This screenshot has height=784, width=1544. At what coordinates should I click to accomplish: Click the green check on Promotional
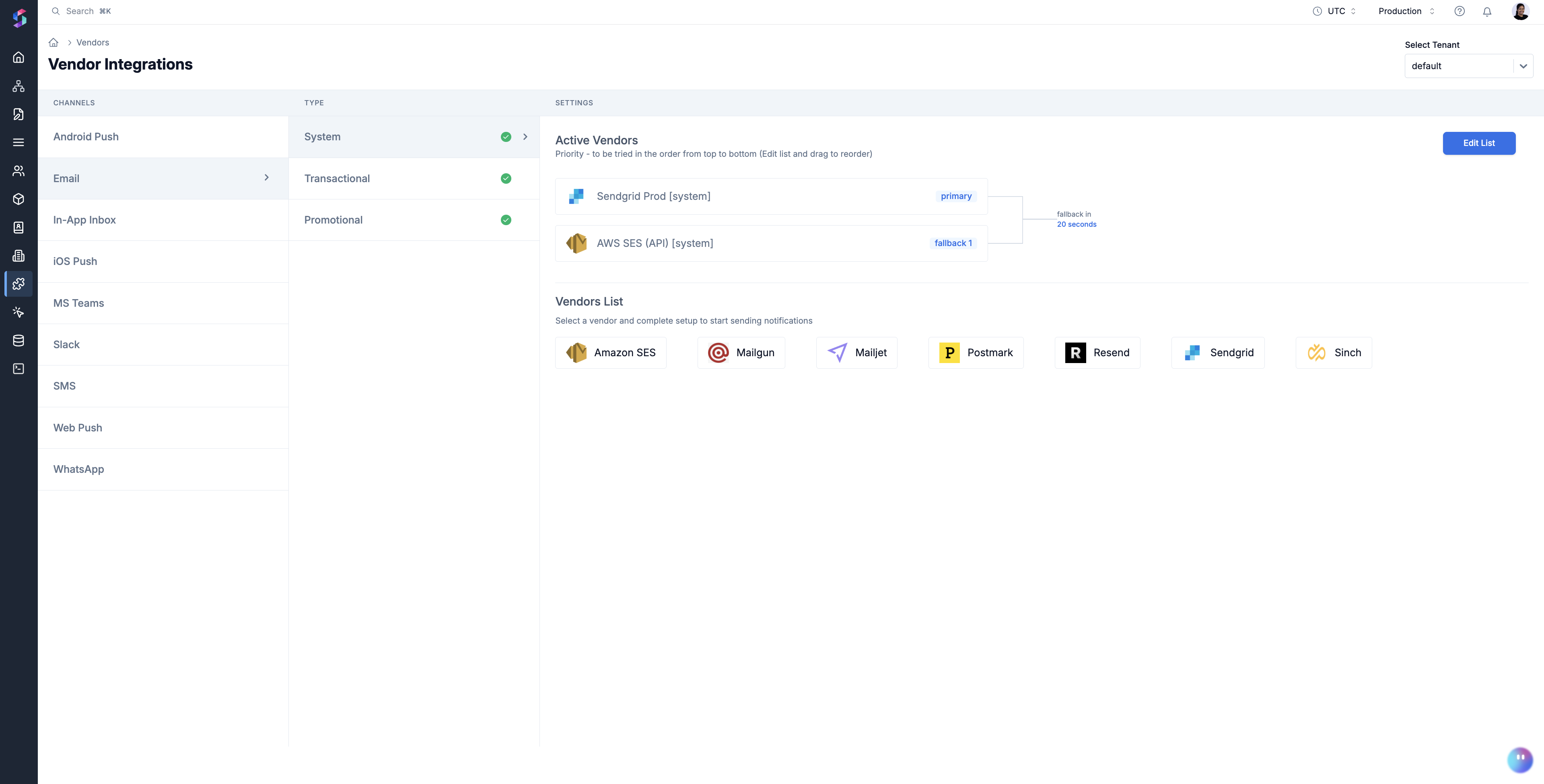pos(506,220)
